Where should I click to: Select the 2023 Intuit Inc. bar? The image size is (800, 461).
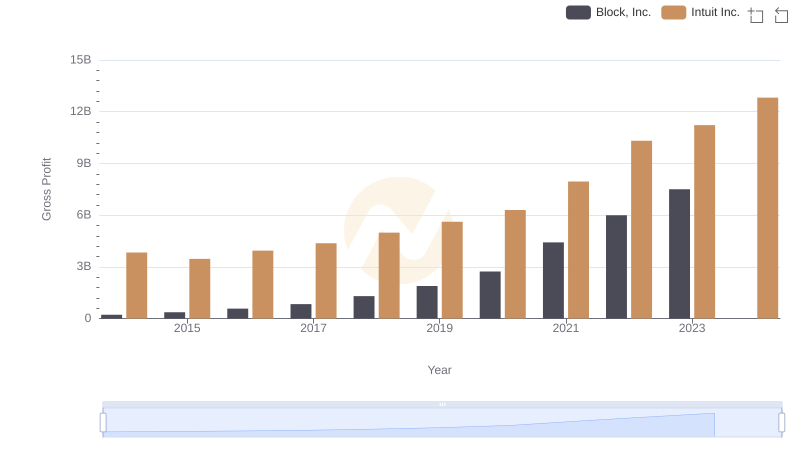705,222
